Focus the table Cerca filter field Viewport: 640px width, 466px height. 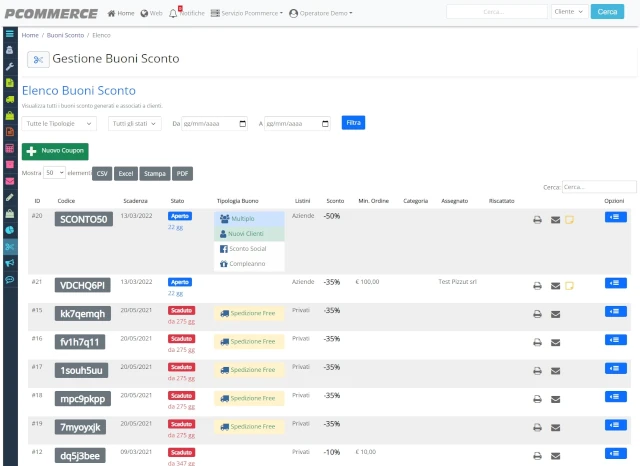599,187
